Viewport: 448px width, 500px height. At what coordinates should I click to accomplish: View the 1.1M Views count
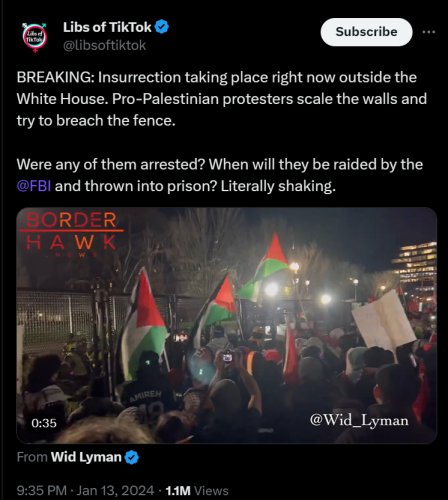pos(197,491)
